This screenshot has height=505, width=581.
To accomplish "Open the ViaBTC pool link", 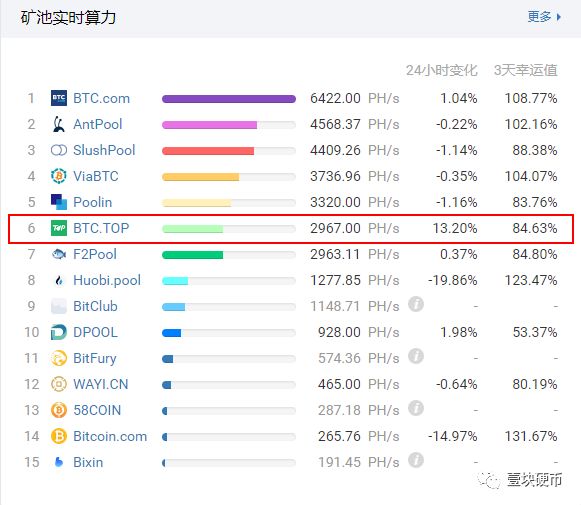I will coord(96,176).
